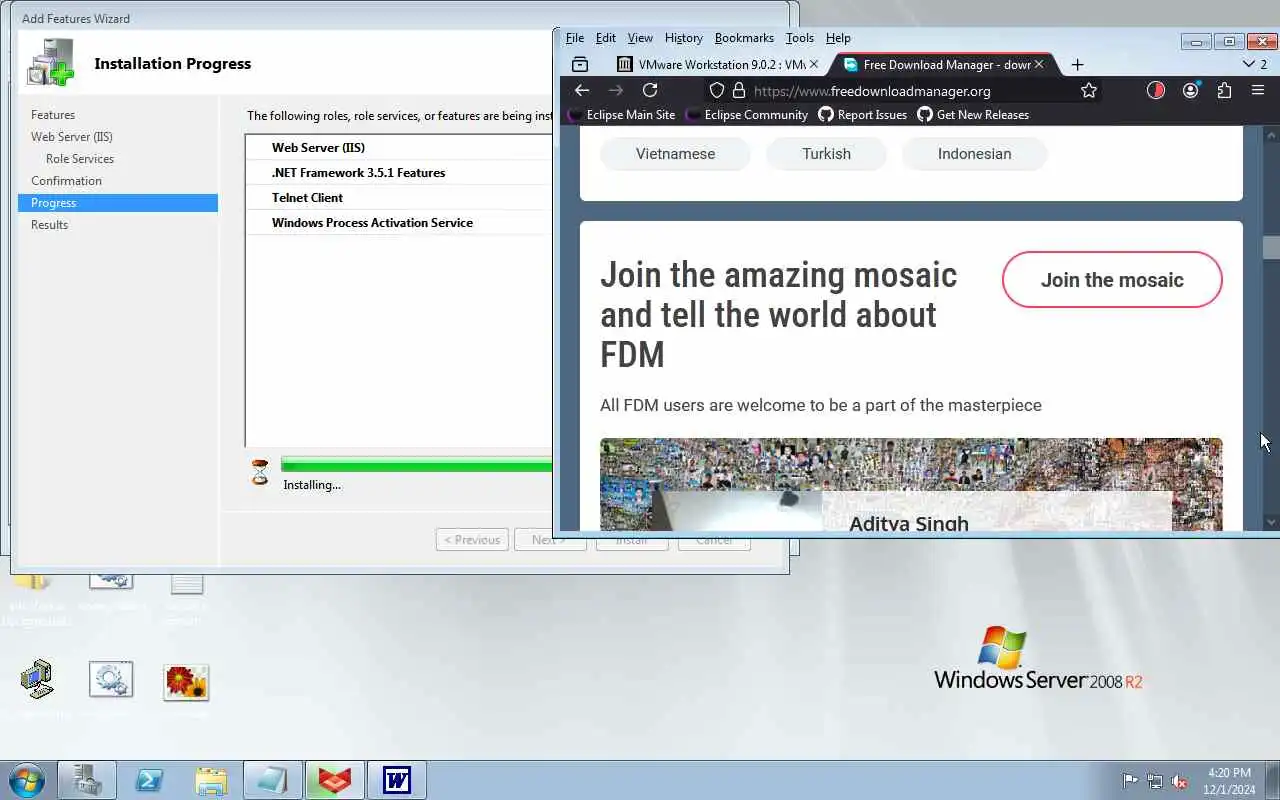Choose the Vietnamese language option
The height and width of the screenshot is (800, 1280).
[x=675, y=154]
